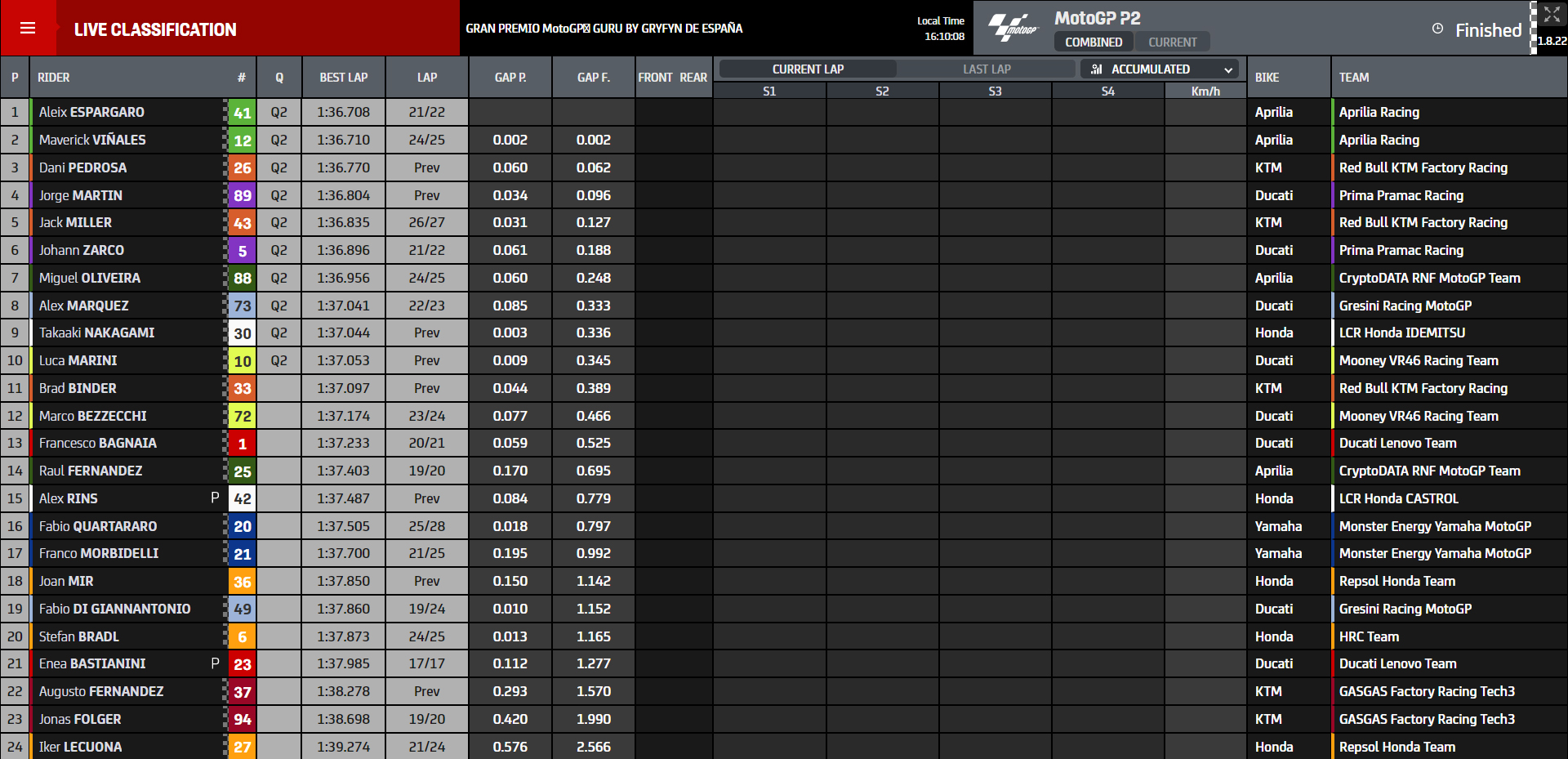
Task: Select rider Jorge MARTIN
Action: (x=81, y=195)
